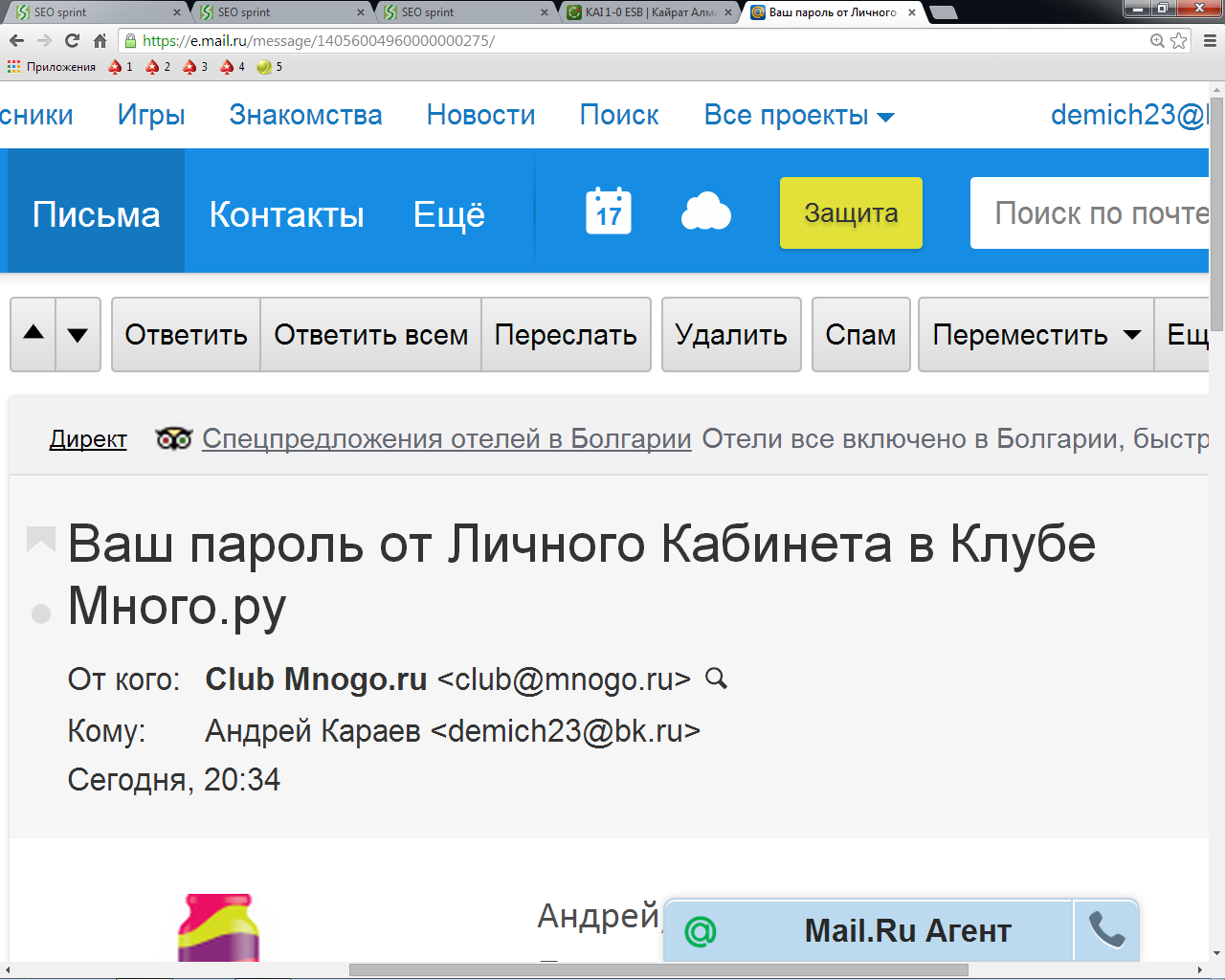This screenshot has height=980, width=1225.
Task: Click the yellow Защита button
Action: (x=851, y=212)
